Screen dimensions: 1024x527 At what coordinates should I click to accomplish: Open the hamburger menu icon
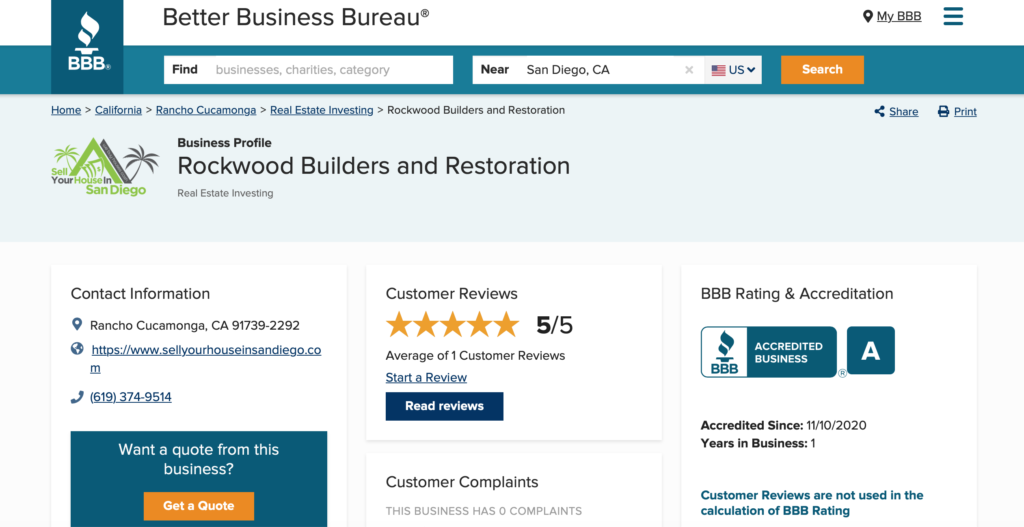(953, 16)
